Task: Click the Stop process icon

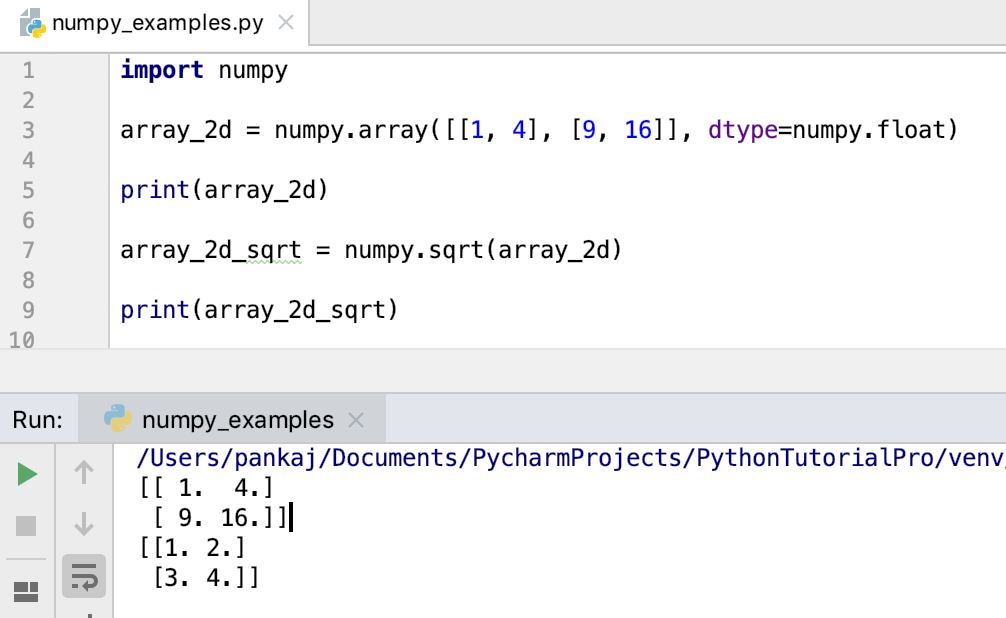Action: click(27, 524)
